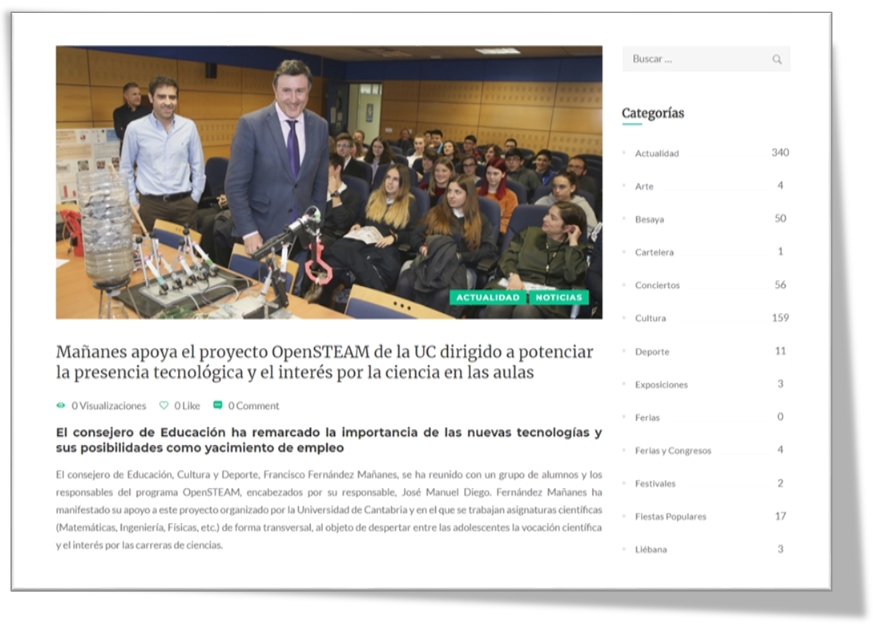
Task: Open the Cultura category
Action: [650, 318]
